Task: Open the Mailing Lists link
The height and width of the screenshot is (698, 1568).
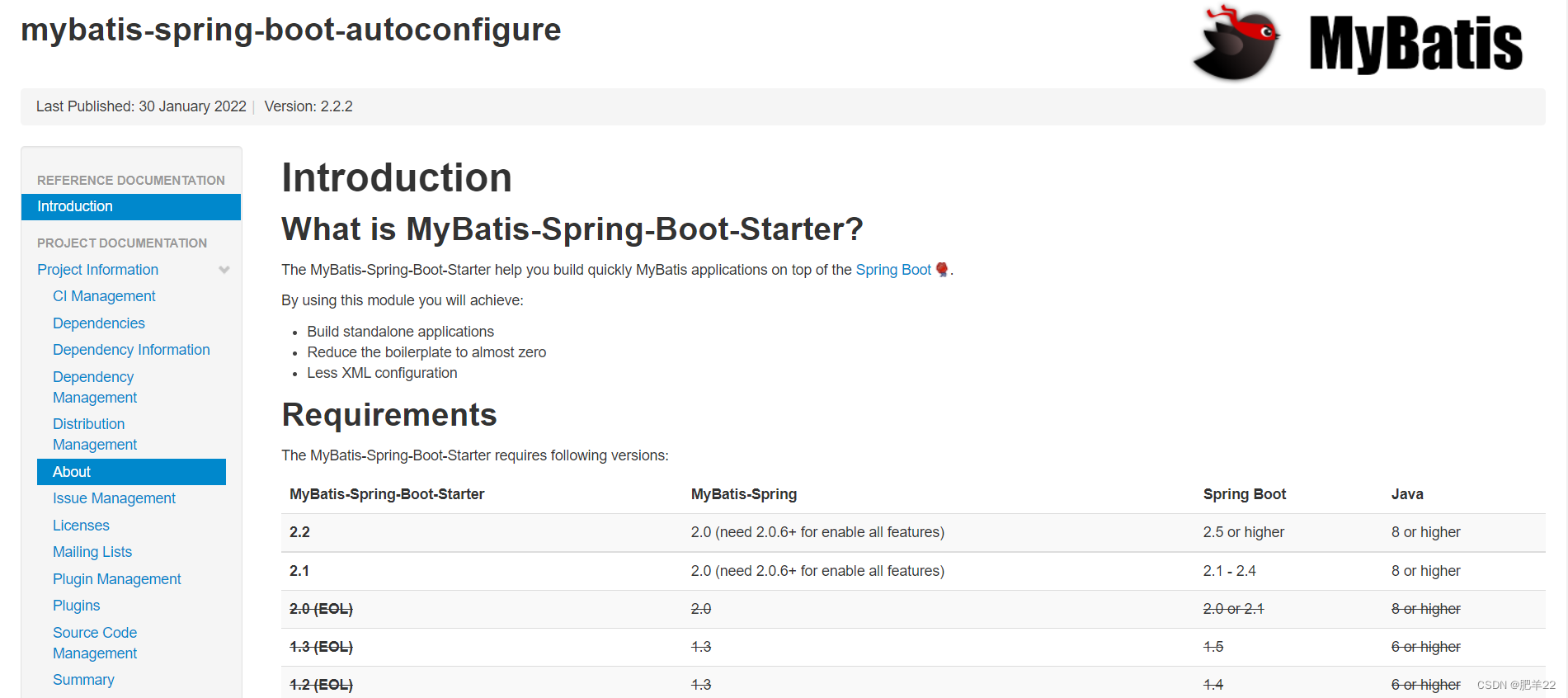Action: click(x=92, y=552)
